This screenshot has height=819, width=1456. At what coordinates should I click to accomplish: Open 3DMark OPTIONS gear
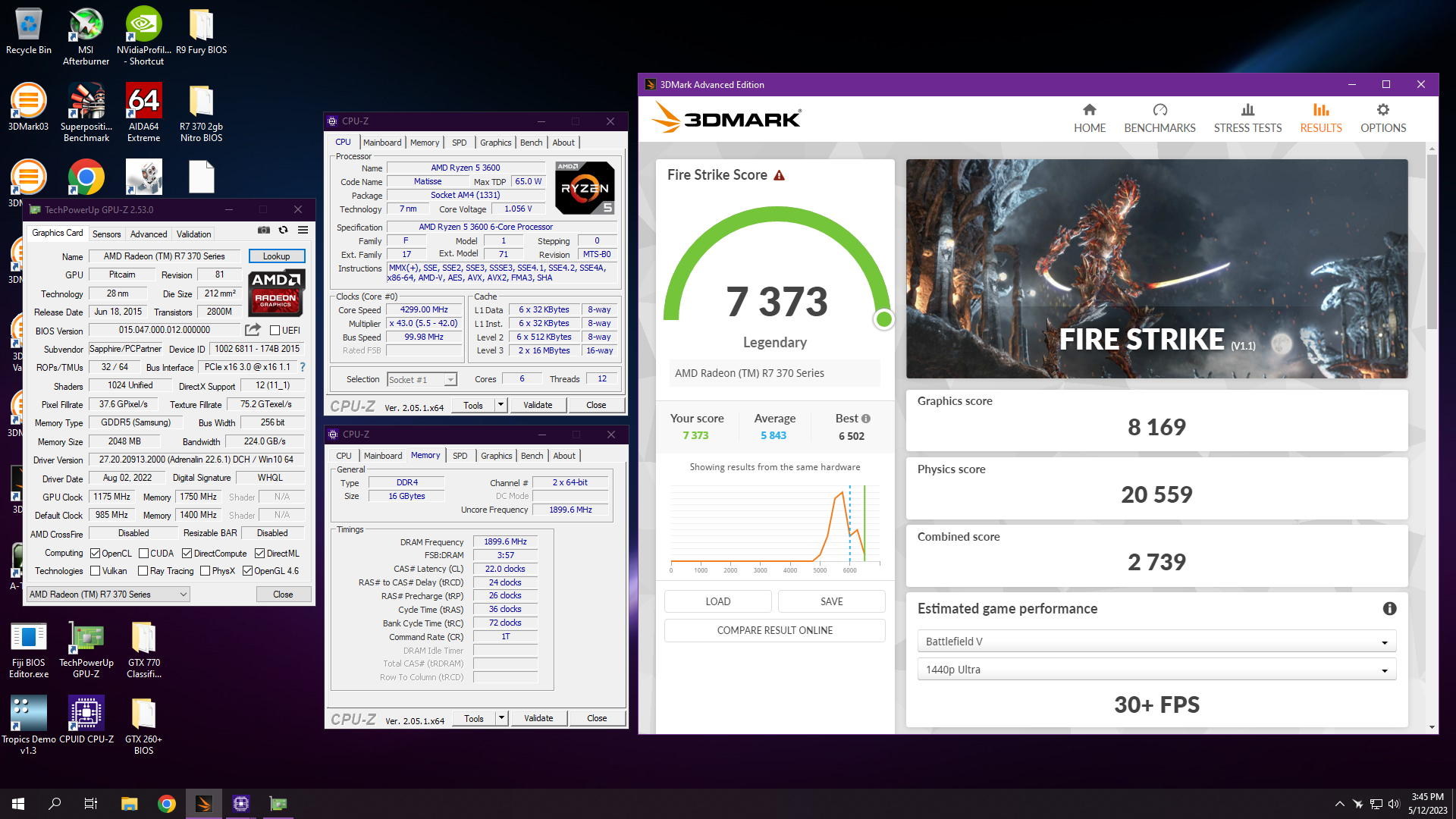(x=1383, y=119)
